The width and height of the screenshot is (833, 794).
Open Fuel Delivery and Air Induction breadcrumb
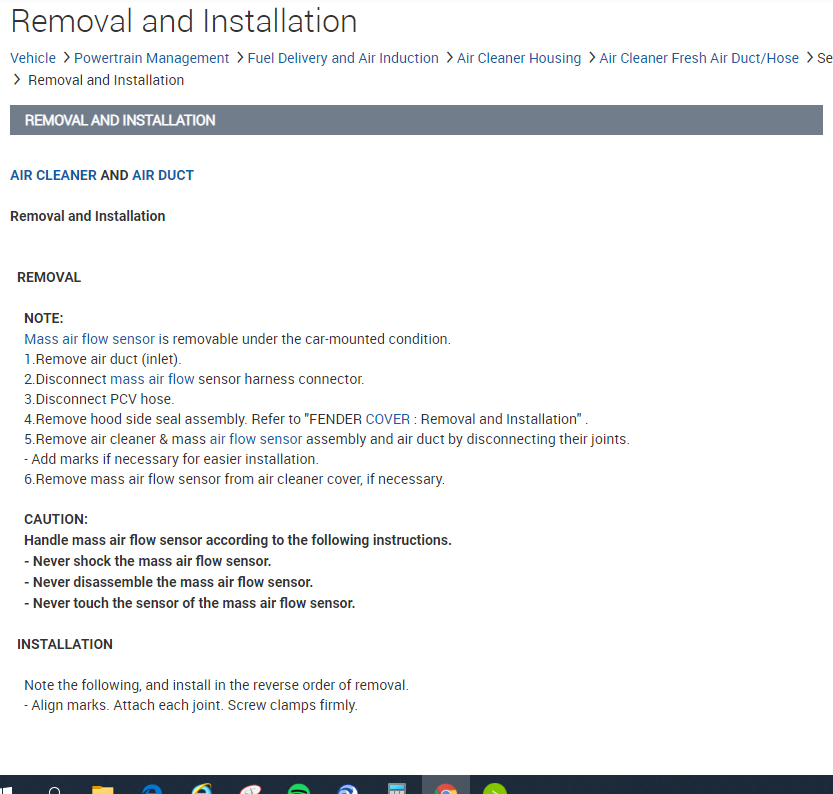(343, 58)
